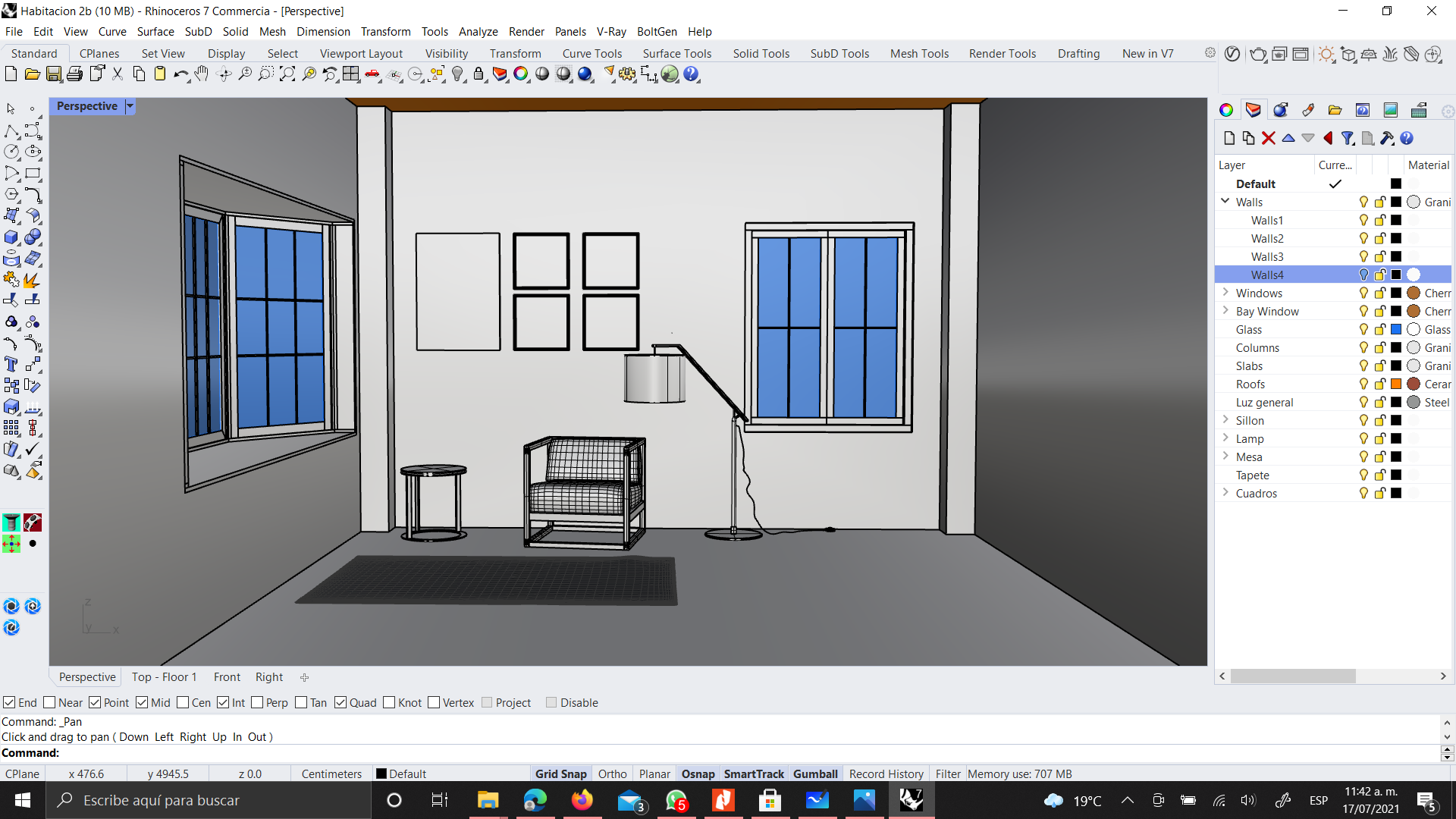Enable the Near osnap checkbox
1456x819 pixels.
[50, 702]
